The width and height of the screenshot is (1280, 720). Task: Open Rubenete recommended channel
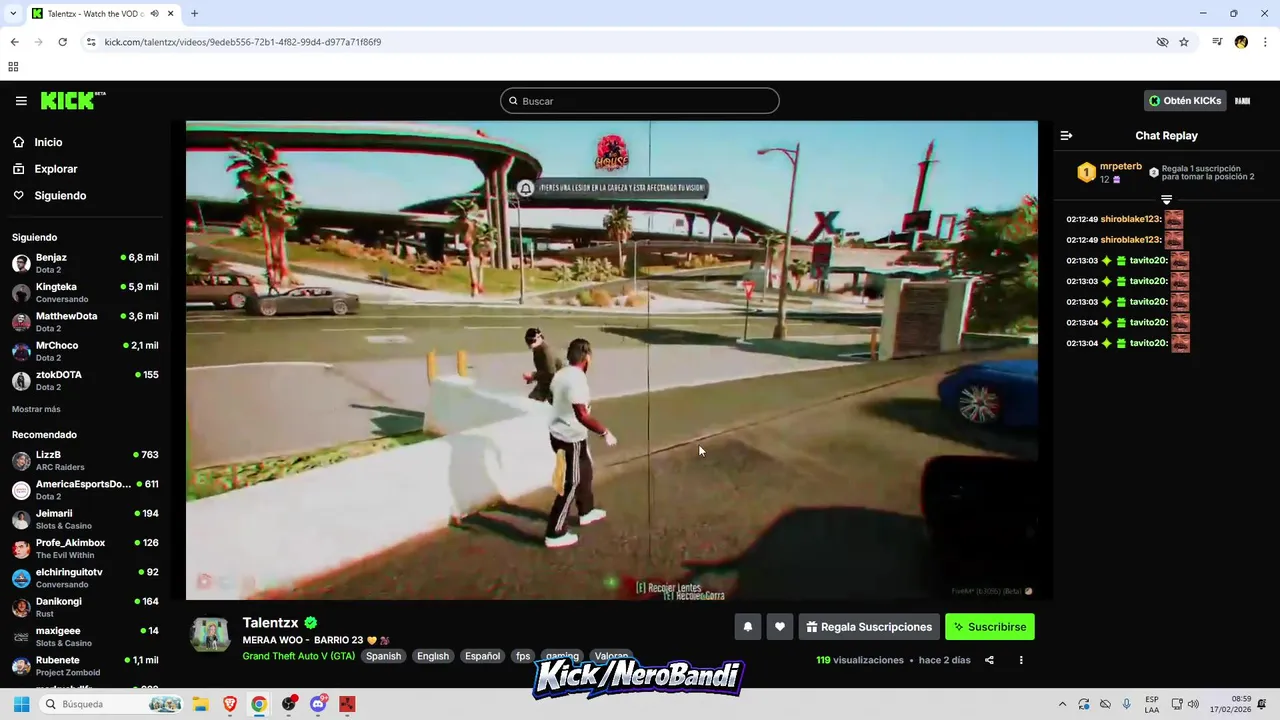click(x=85, y=666)
